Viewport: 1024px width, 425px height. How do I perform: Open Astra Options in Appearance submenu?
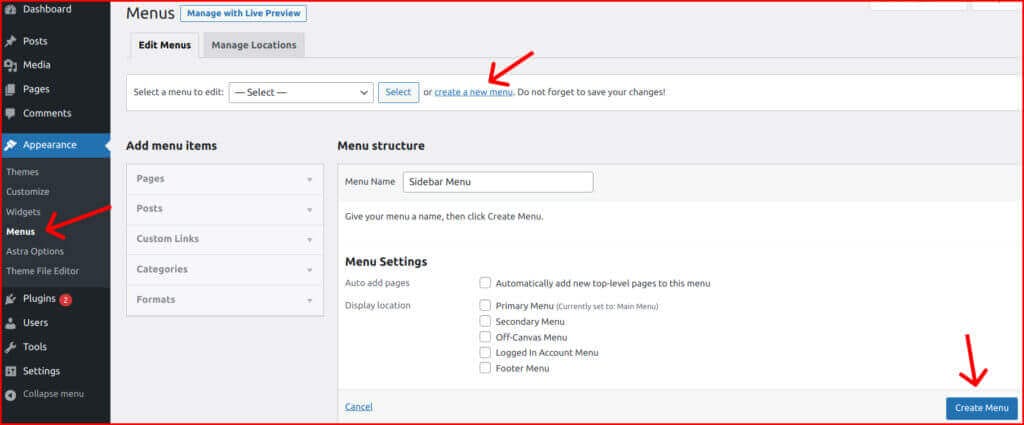pos(34,251)
